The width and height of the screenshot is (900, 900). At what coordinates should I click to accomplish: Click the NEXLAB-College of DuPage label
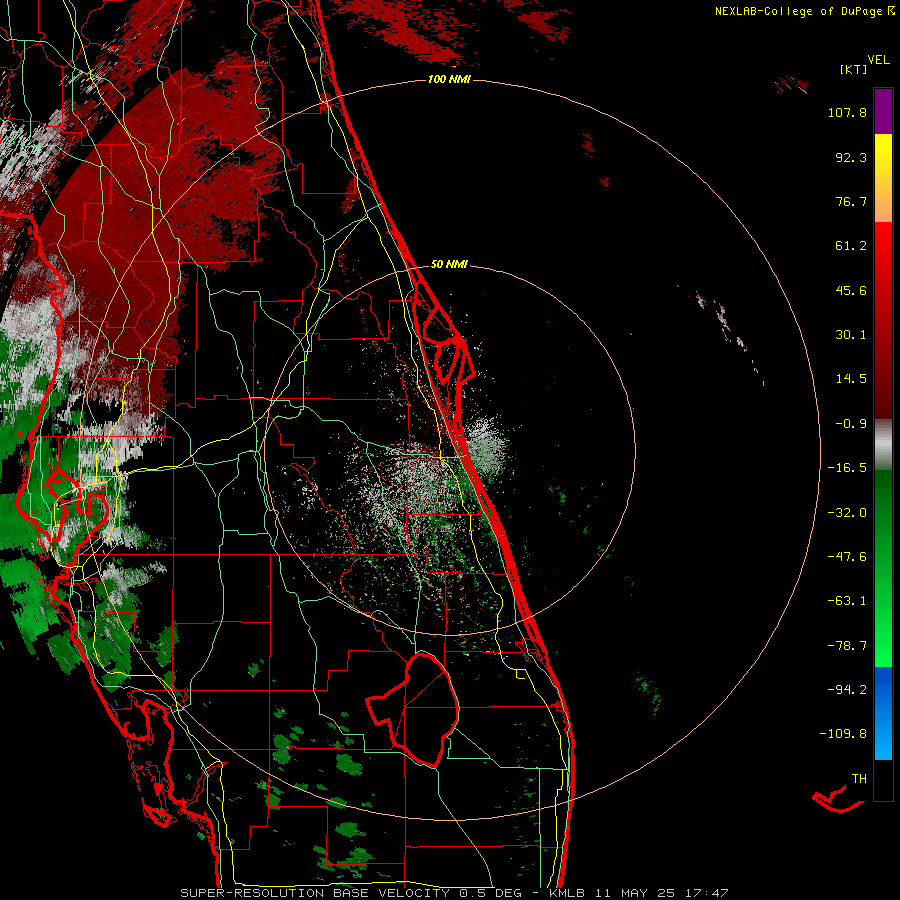(798, 11)
